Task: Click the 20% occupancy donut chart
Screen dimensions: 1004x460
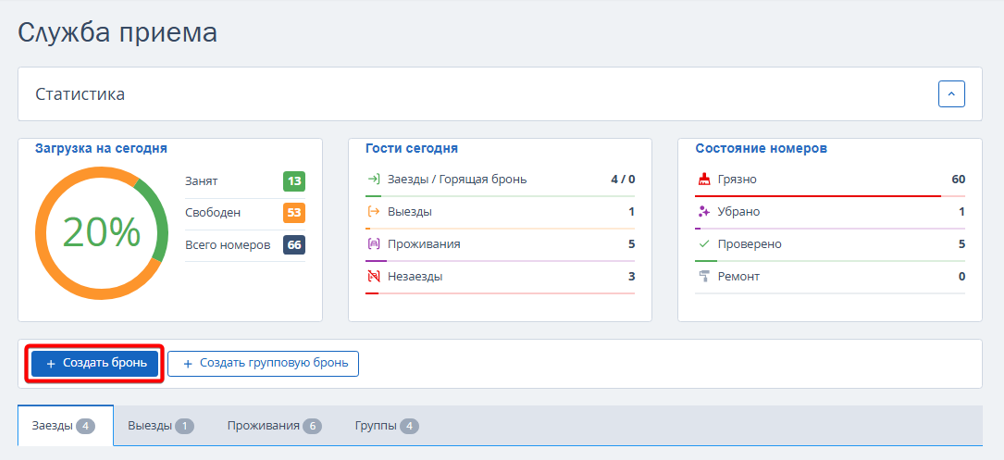Action: tap(101, 232)
